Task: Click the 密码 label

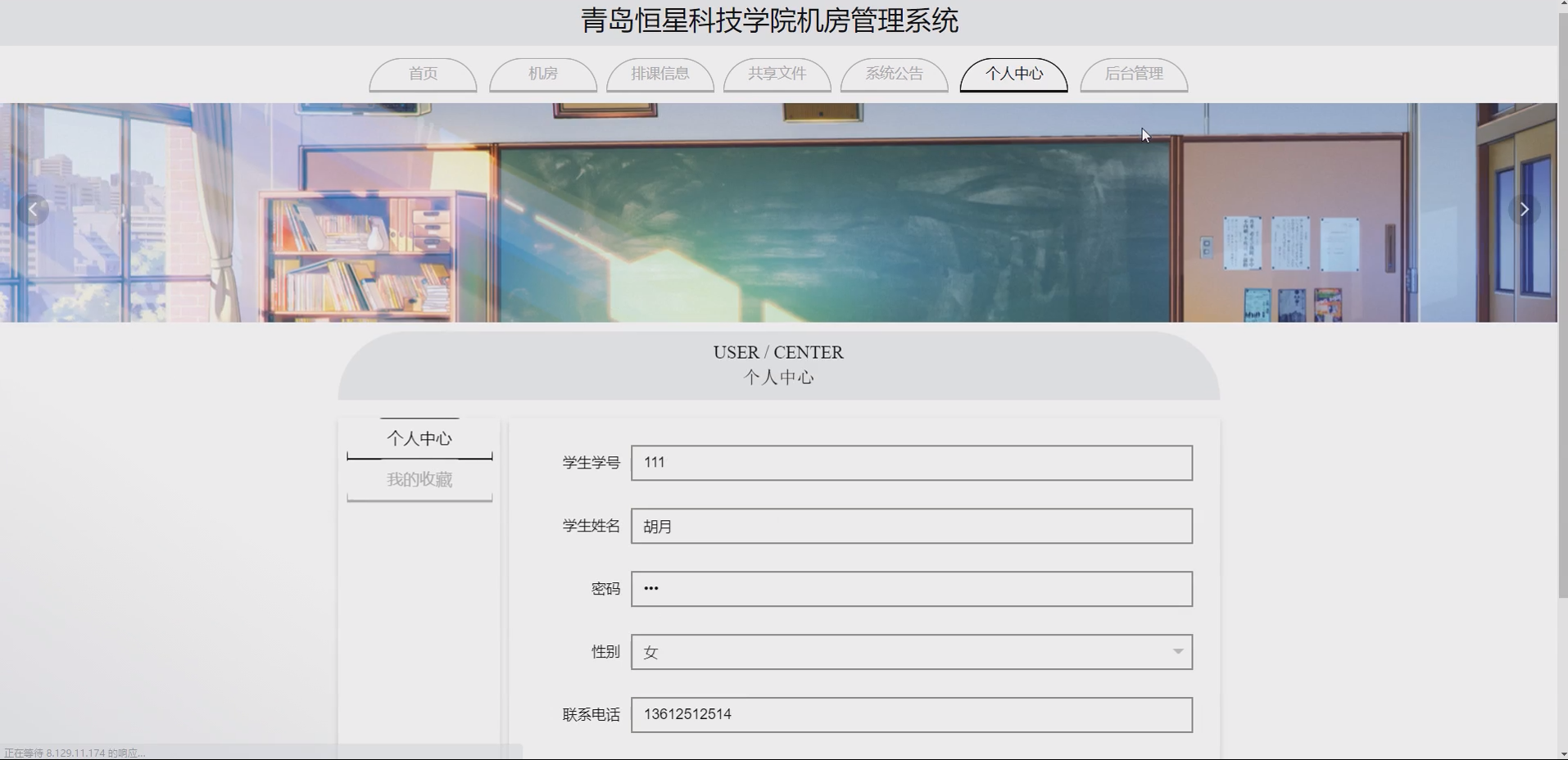Action: click(605, 589)
